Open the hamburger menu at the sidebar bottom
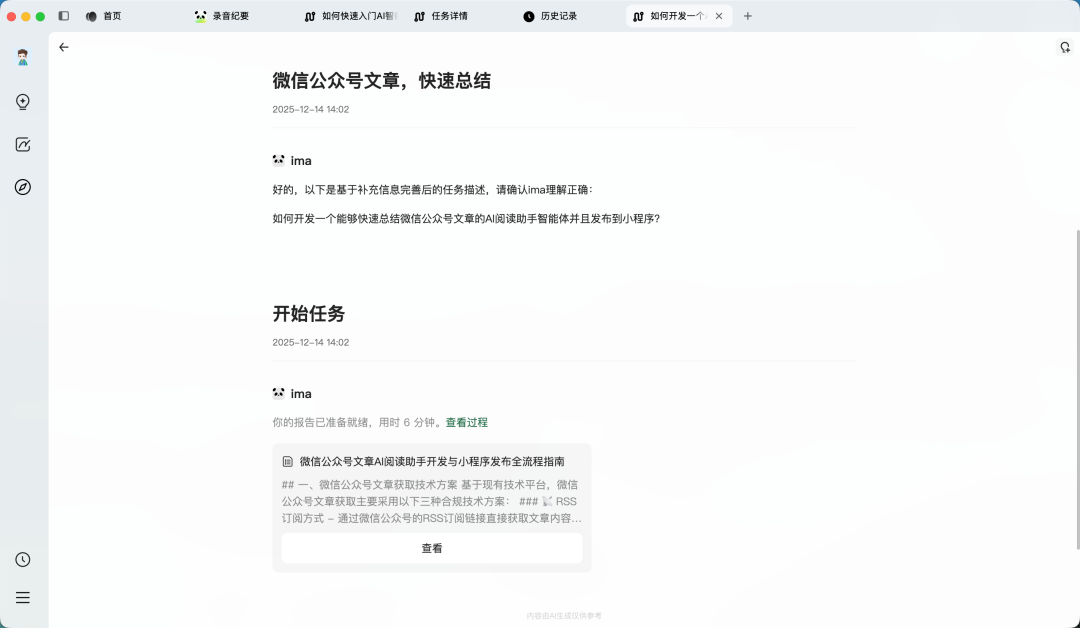 pos(22,597)
